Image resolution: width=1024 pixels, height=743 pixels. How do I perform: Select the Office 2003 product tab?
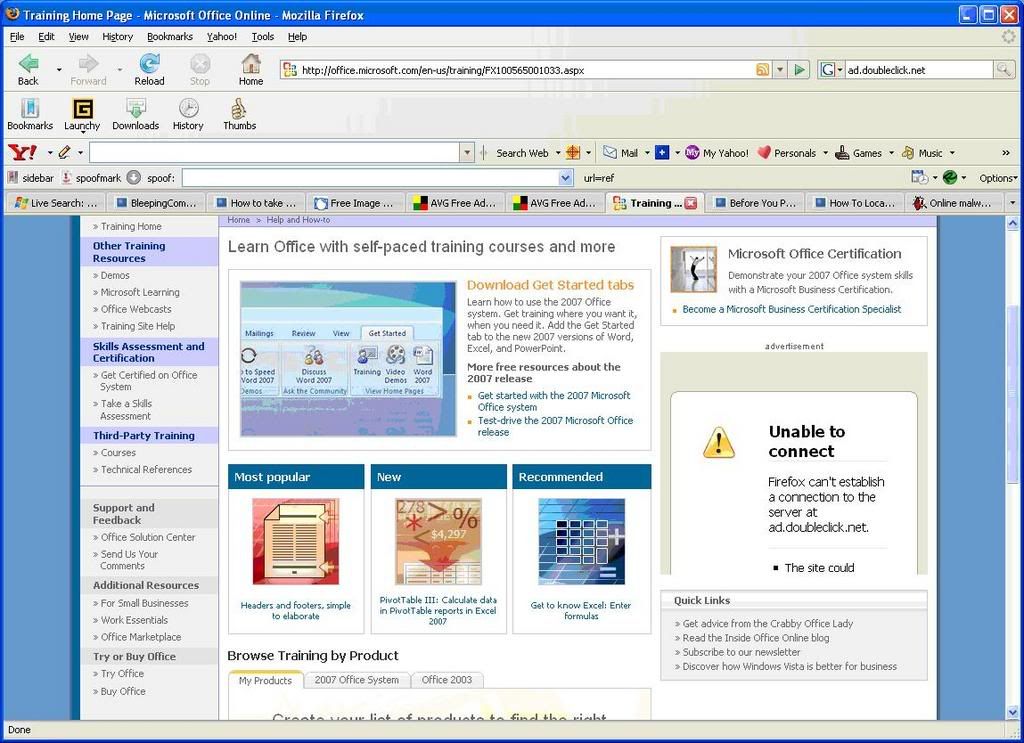pos(447,680)
